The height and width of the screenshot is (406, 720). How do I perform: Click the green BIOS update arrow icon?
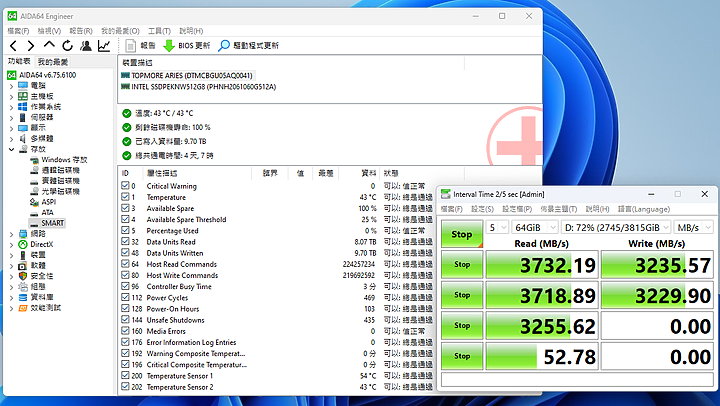tap(169, 45)
